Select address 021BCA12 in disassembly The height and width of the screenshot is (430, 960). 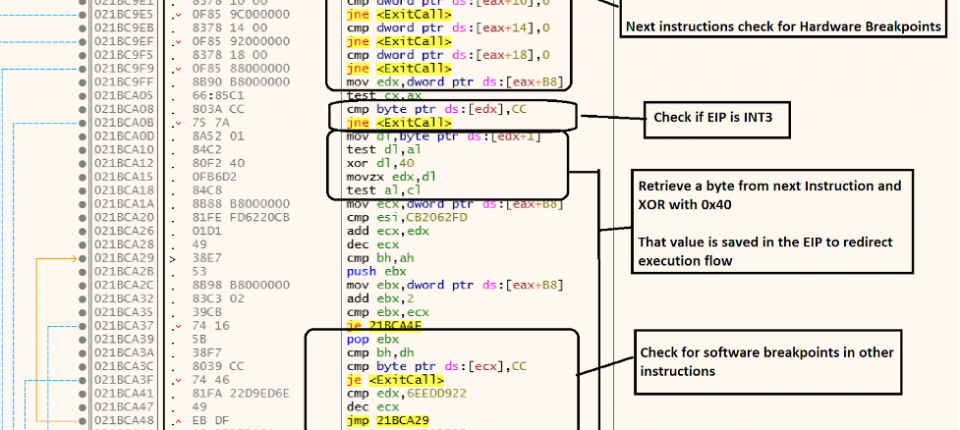click(122, 162)
